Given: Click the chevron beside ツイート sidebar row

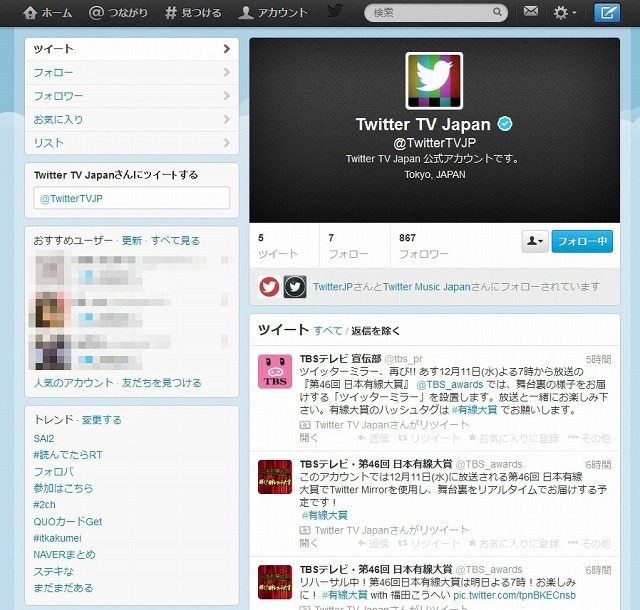Looking at the screenshot, I should click(227, 49).
